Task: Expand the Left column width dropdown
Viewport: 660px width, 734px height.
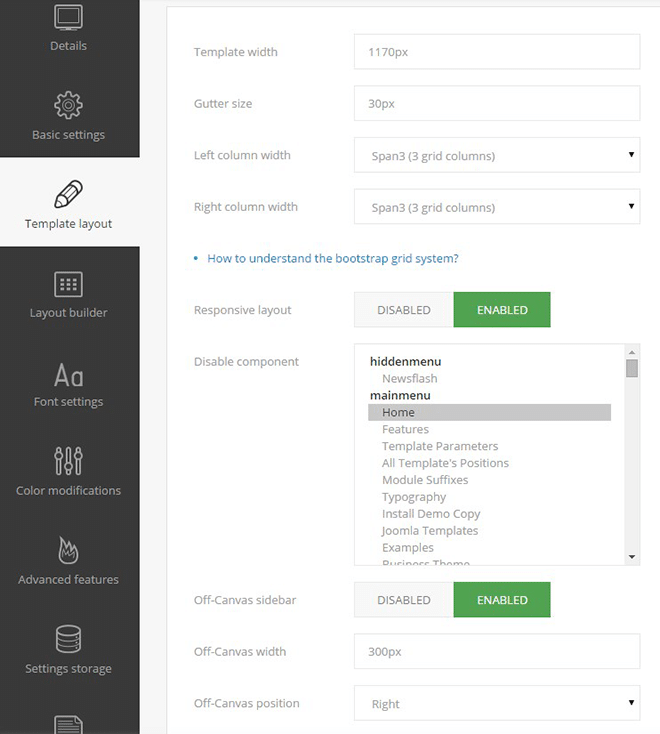Action: [x=497, y=156]
